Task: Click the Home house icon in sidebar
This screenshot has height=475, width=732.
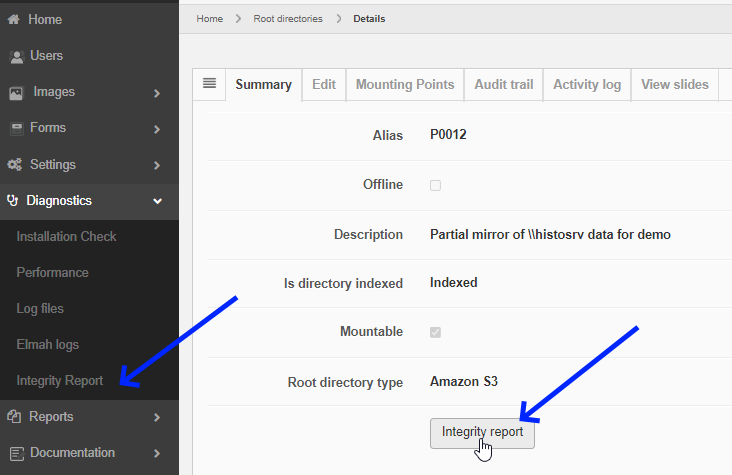Action: click(14, 20)
